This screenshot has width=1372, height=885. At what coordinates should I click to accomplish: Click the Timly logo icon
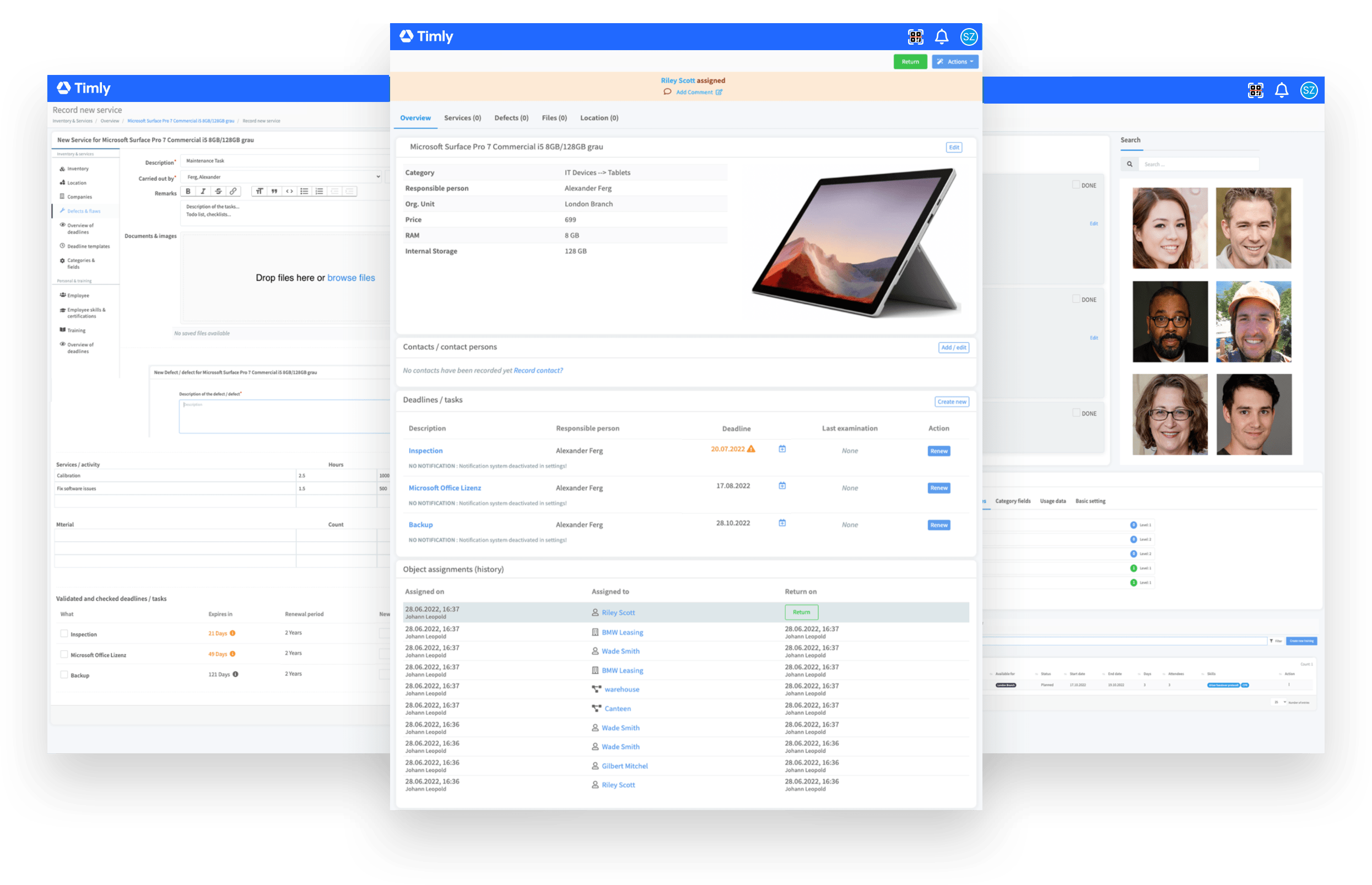(x=407, y=36)
